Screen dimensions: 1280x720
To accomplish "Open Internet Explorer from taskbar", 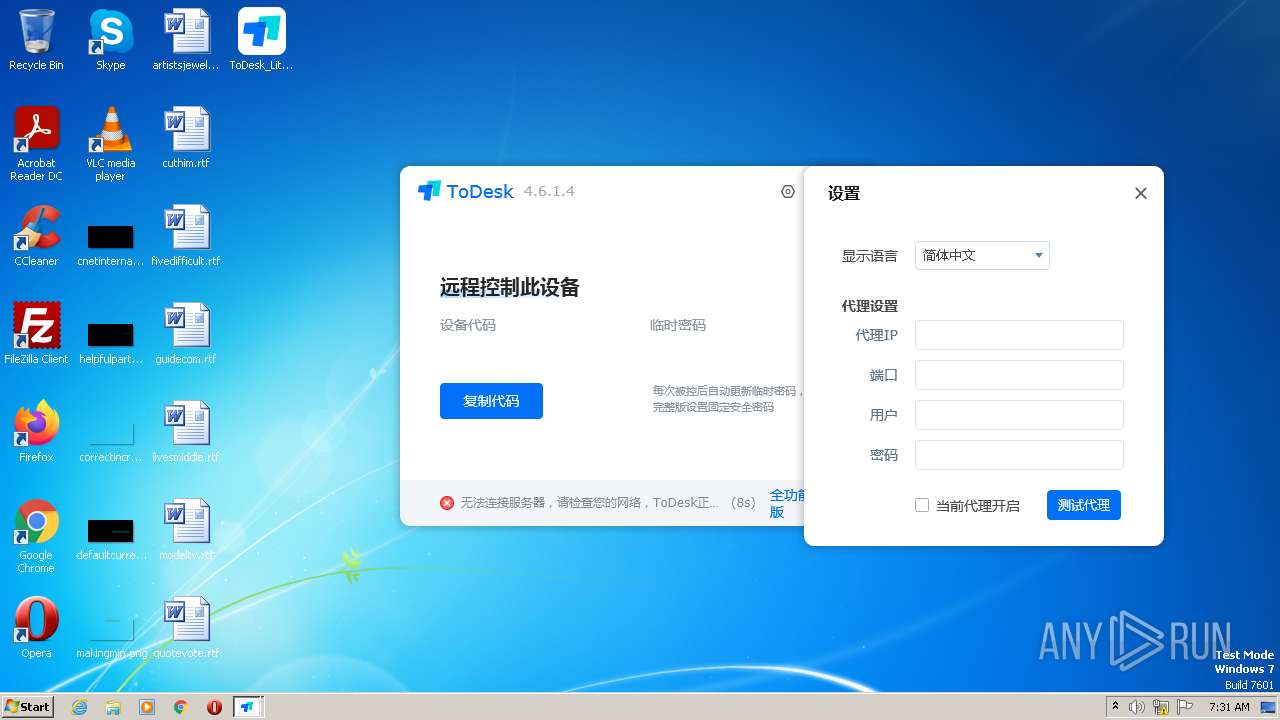I will tap(79, 707).
